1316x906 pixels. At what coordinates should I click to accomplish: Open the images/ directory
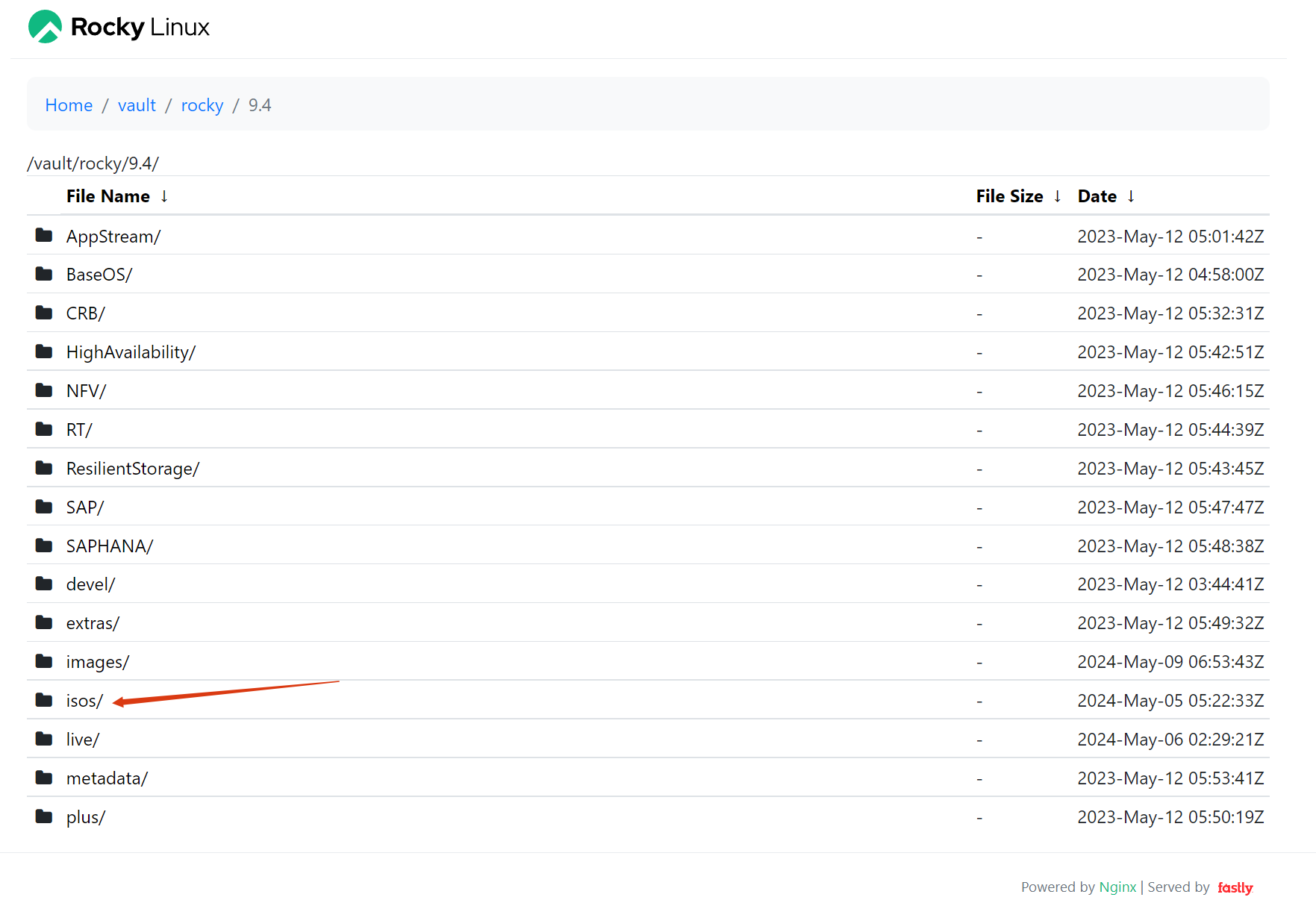tap(98, 662)
